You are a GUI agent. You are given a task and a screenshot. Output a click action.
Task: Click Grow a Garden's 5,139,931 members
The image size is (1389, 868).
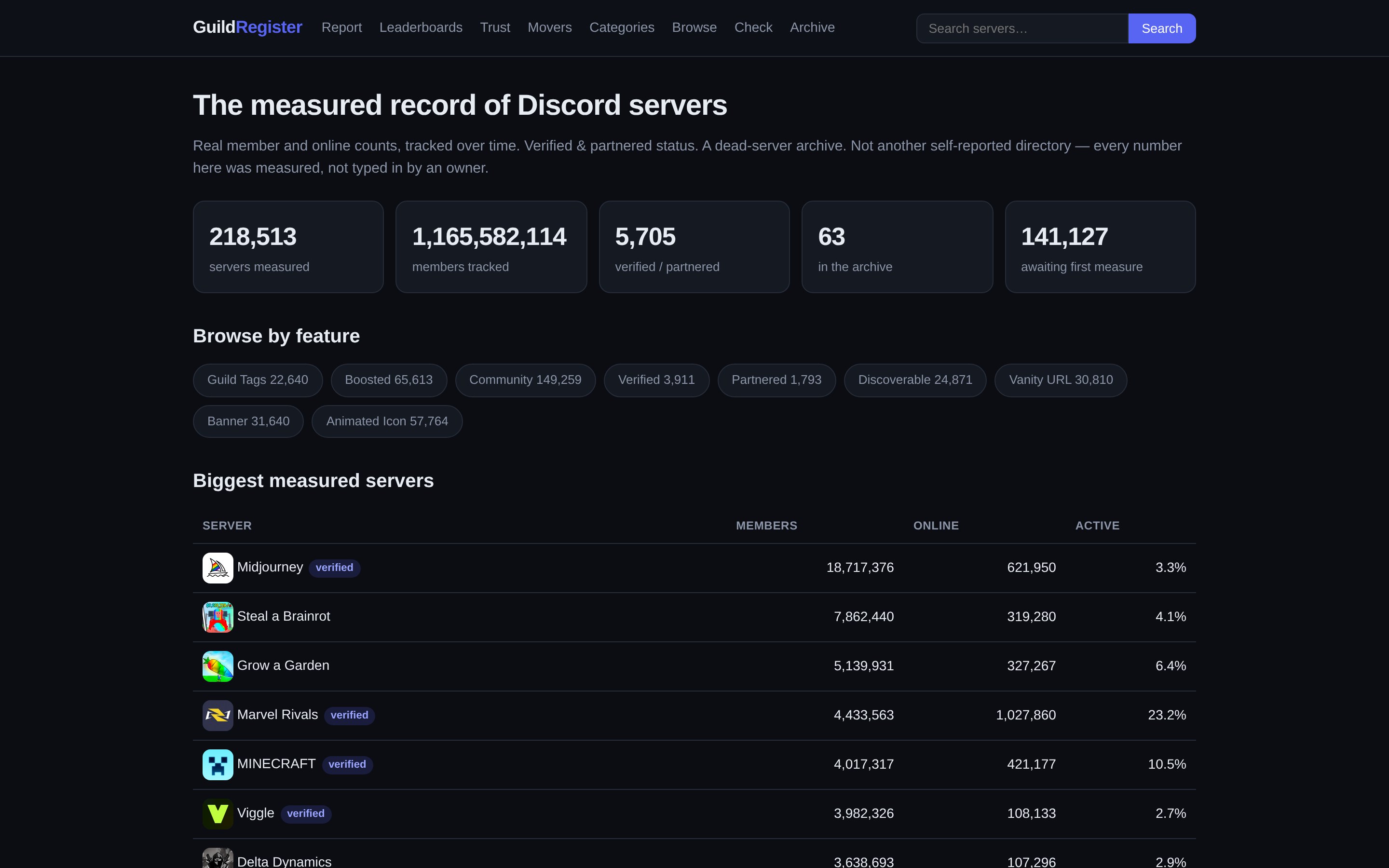pyautogui.click(x=864, y=666)
